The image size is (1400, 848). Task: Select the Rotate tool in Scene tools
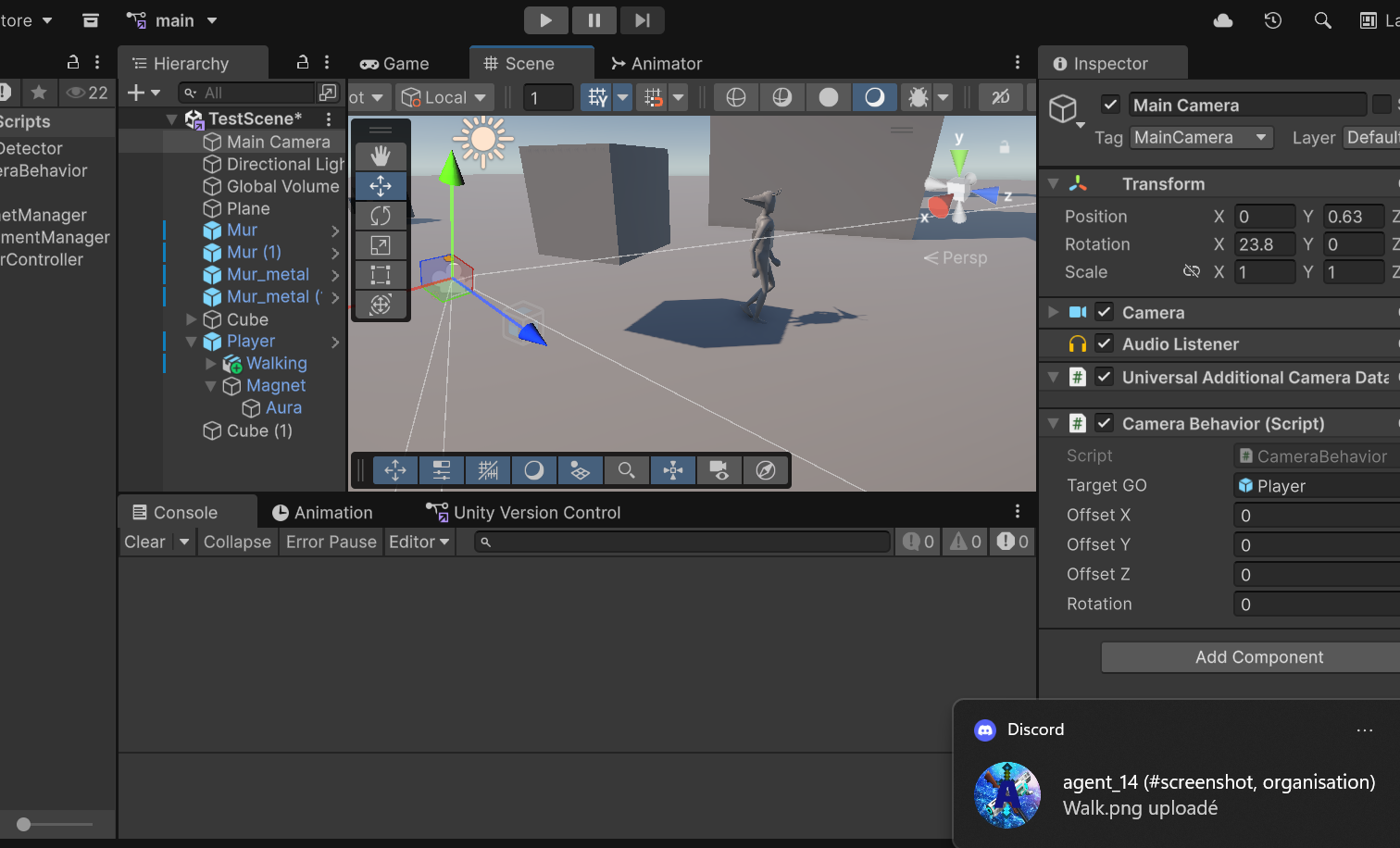click(381, 216)
